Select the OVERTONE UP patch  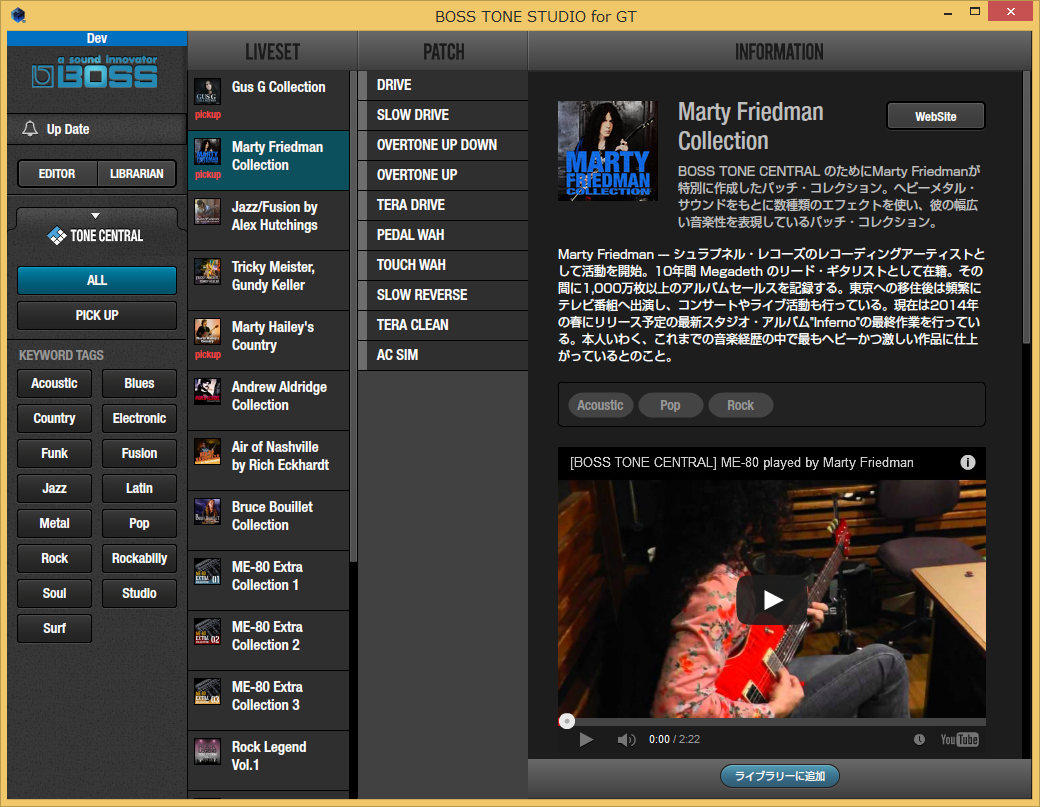443,175
